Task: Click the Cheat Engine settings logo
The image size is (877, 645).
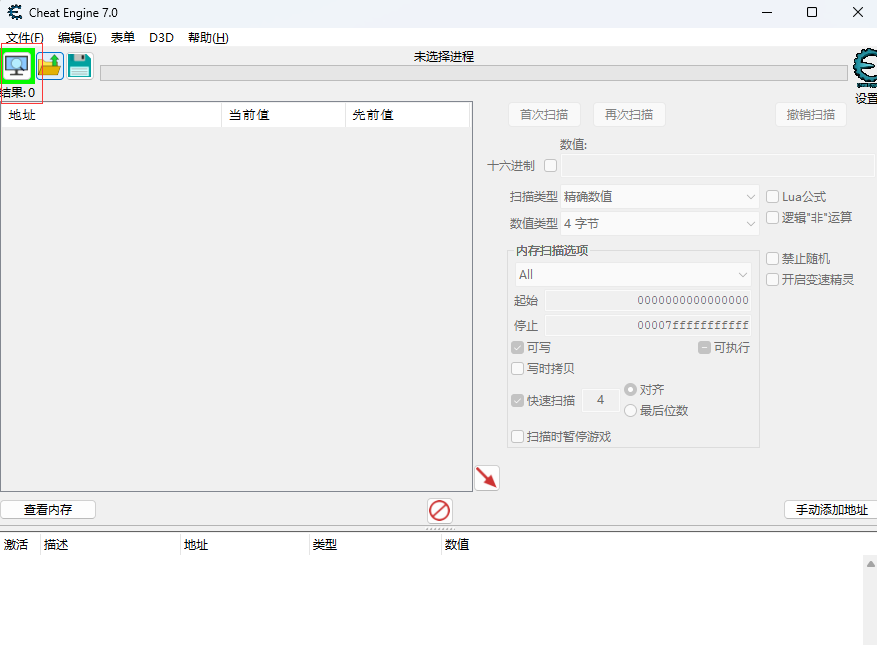Action: (x=865, y=68)
